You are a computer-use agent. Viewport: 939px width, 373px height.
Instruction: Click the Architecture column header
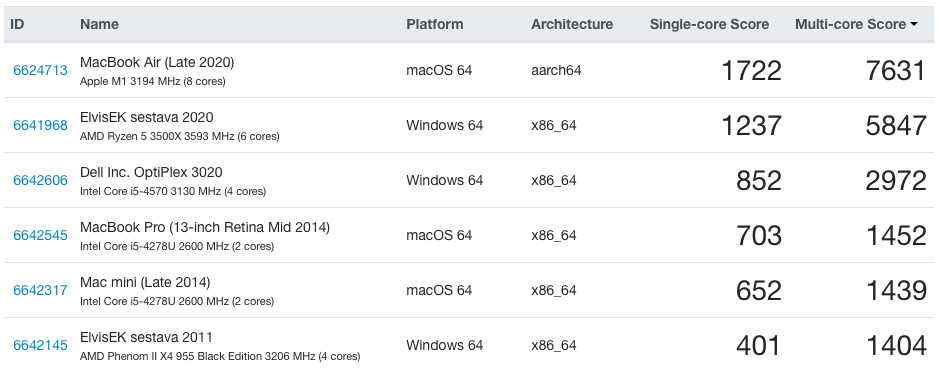click(572, 25)
